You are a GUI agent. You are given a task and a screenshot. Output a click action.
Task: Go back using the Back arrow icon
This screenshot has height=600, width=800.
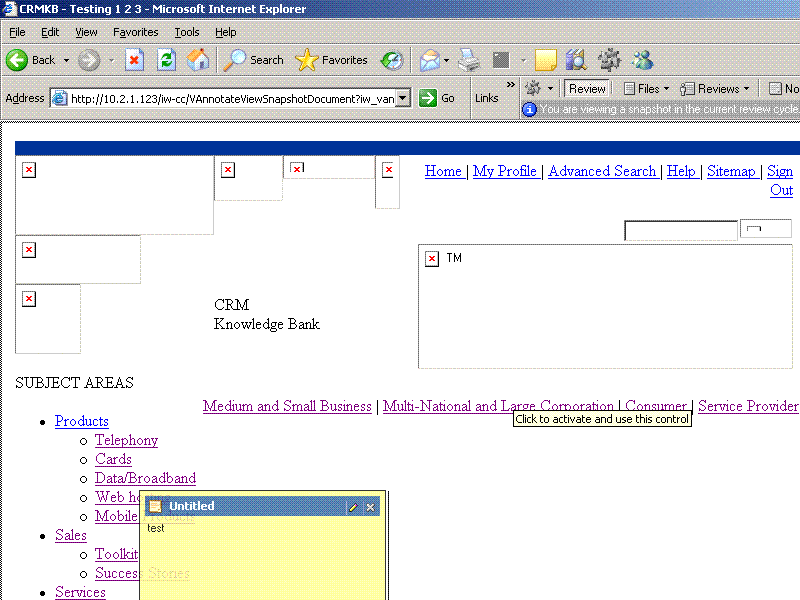tap(17, 60)
